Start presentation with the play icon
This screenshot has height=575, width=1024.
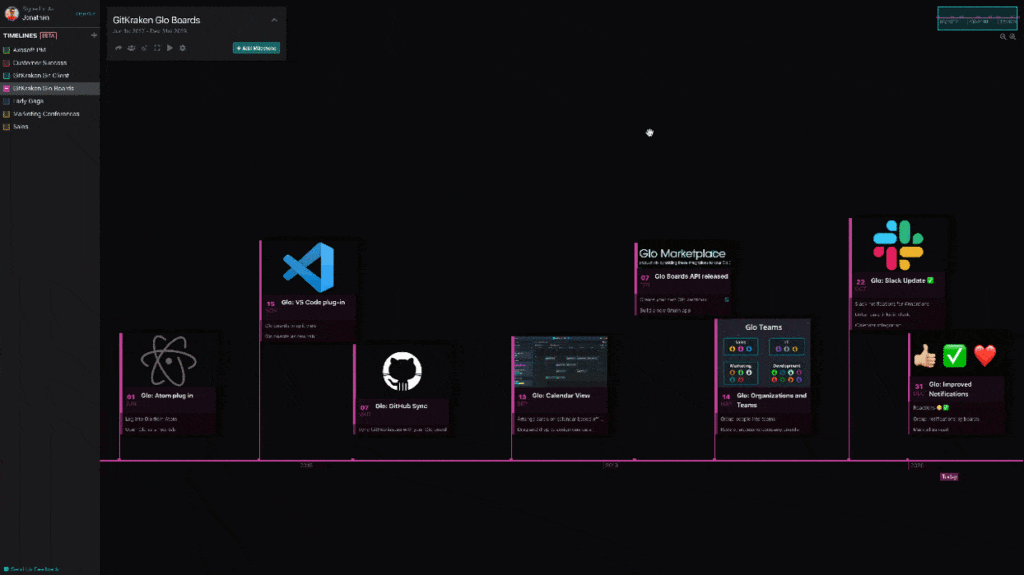point(170,48)
